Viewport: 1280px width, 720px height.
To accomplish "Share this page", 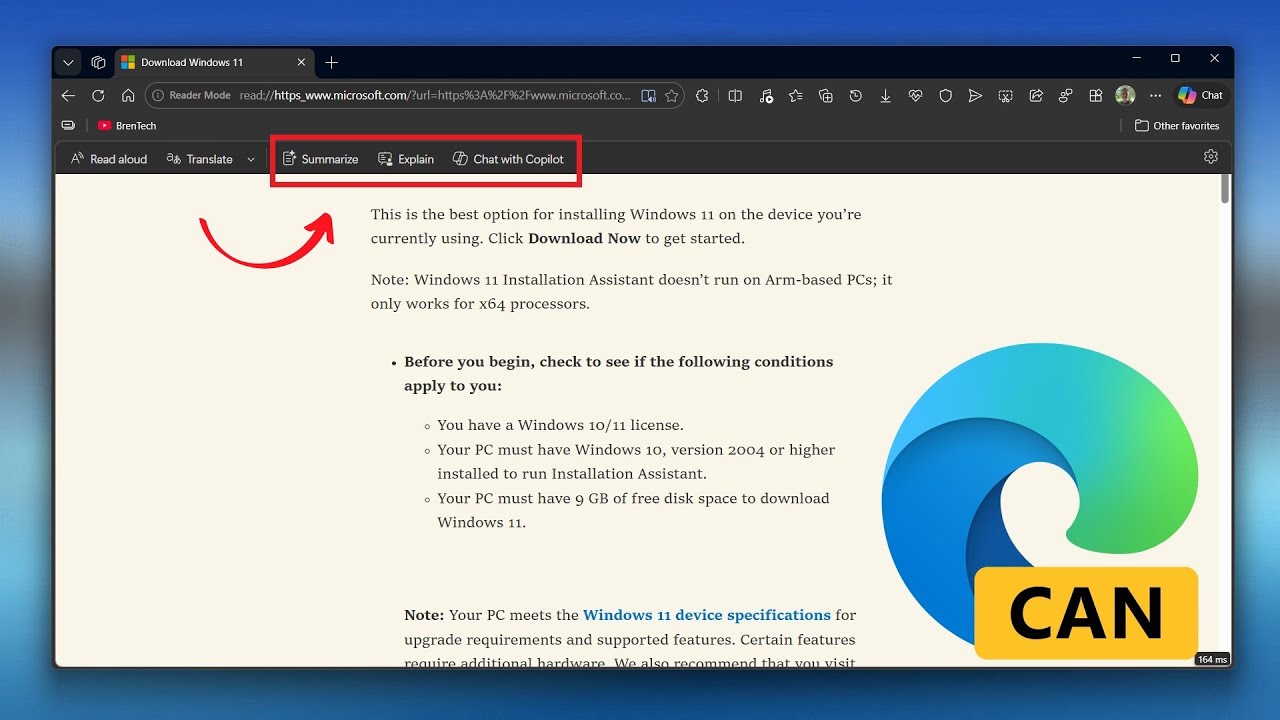I will point(1036,96).
